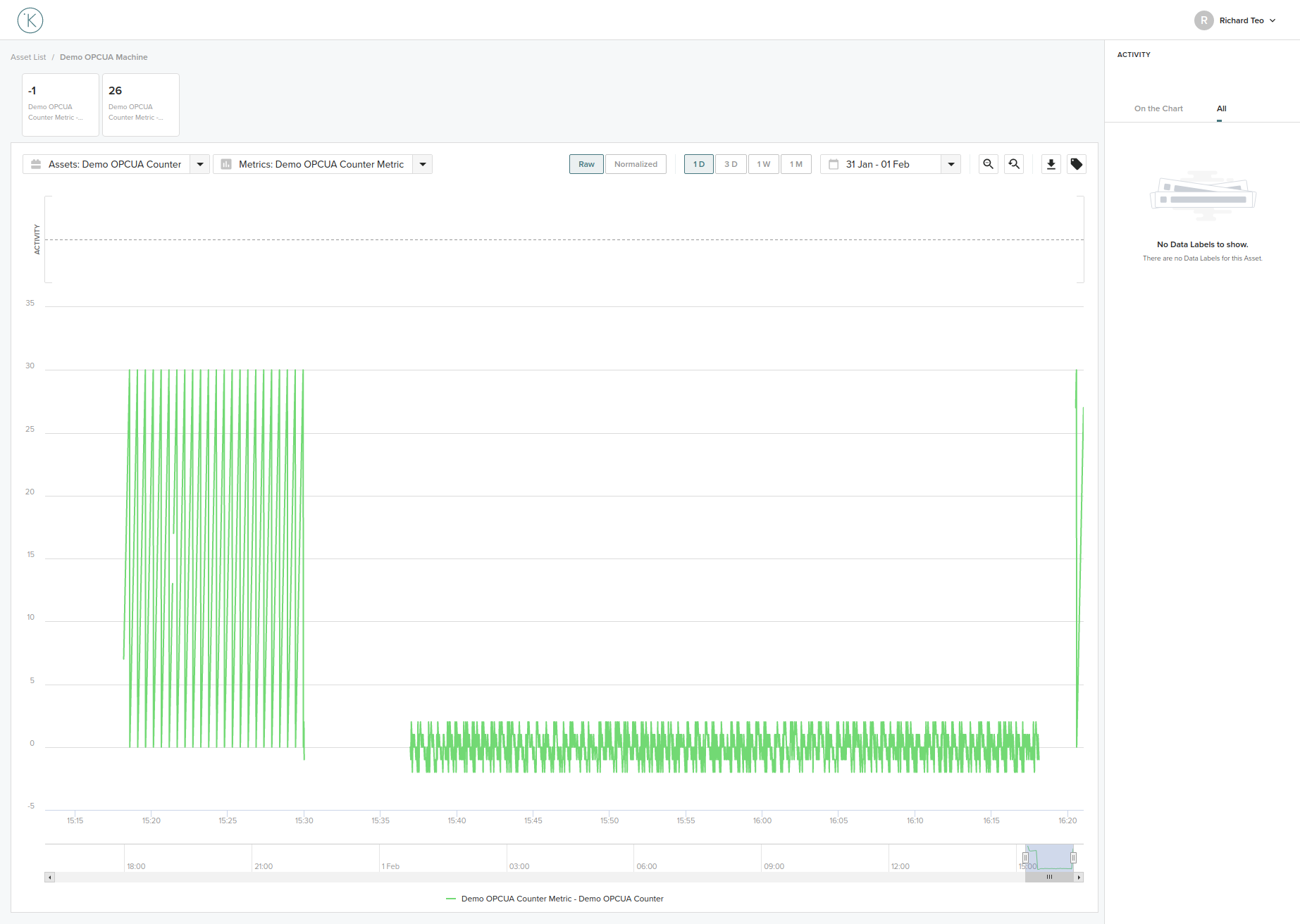Navigate back via the Asset List breadcrumb

tap(27, 56)
